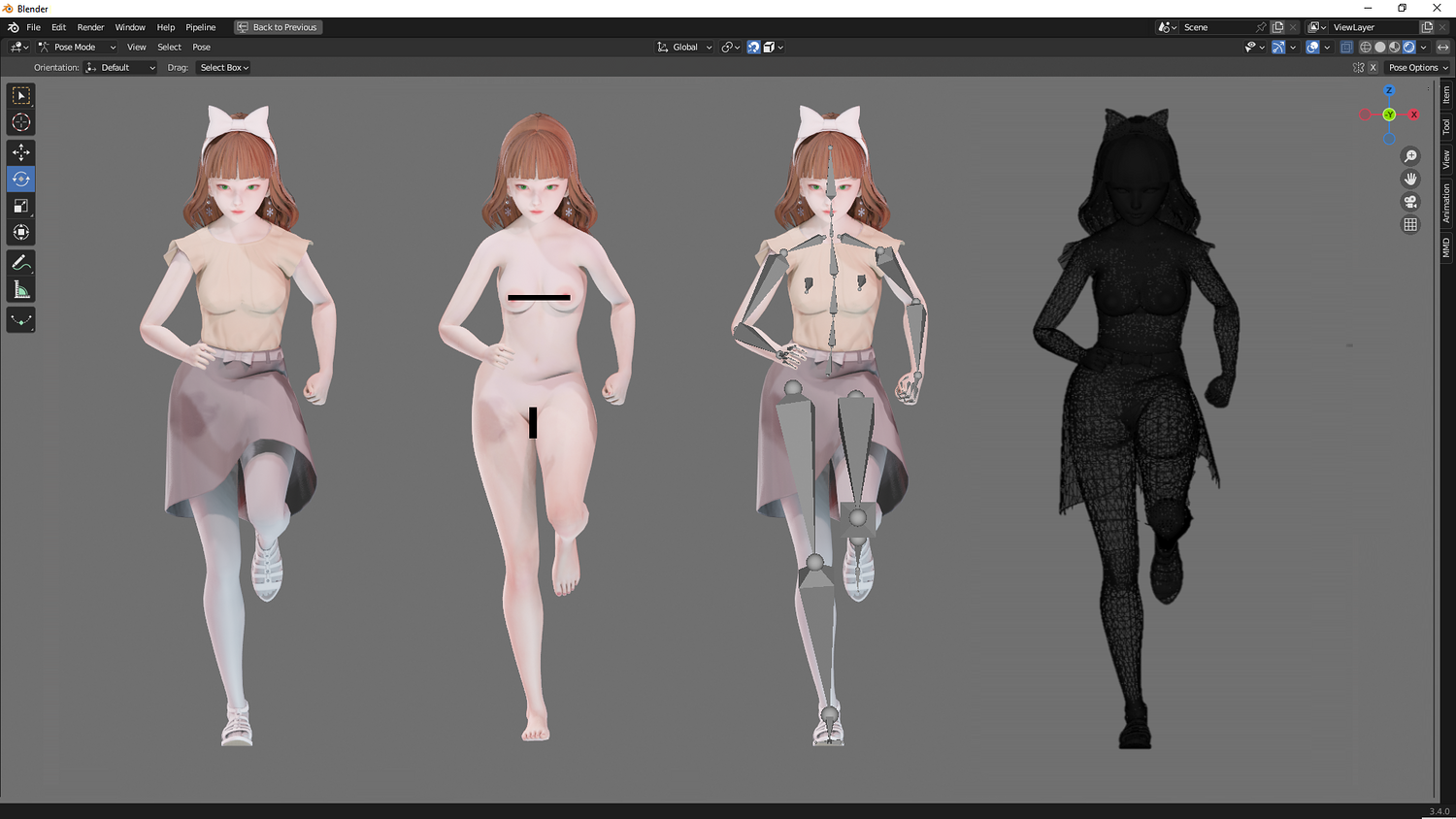Open the Orientation Default dropdown
The image size is (1456, 819).
(x=120, y=68)
